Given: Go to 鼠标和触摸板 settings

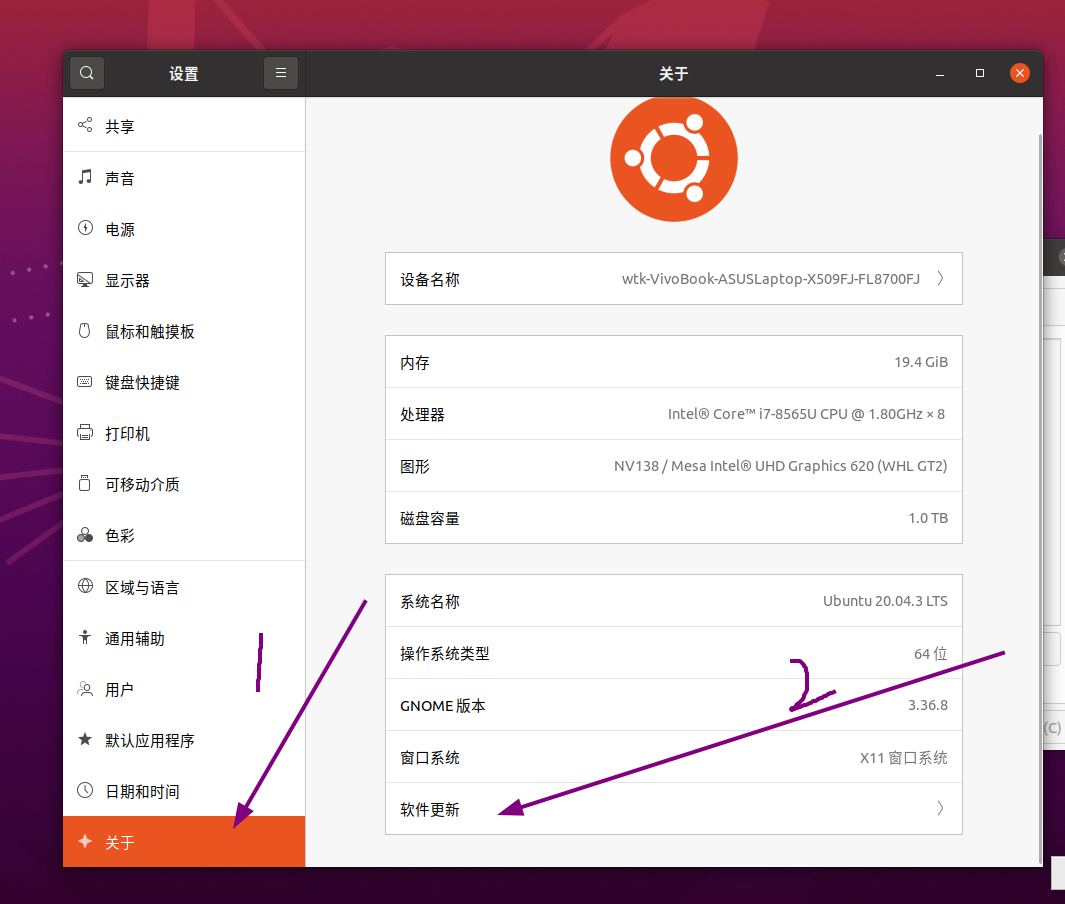Looking at the screenshot, I should point(184,331).
